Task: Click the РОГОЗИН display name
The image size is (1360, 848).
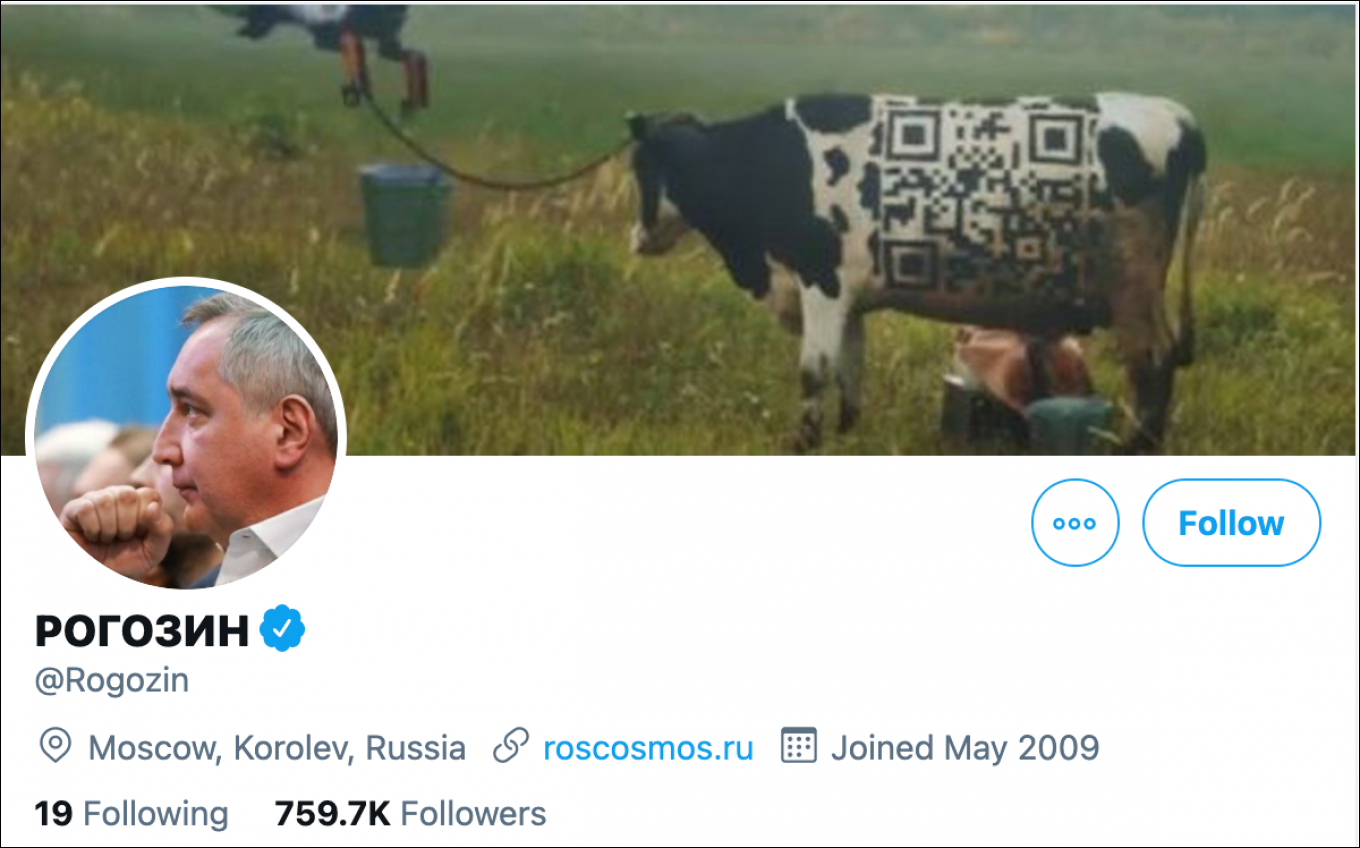Action: pos(141,631)
